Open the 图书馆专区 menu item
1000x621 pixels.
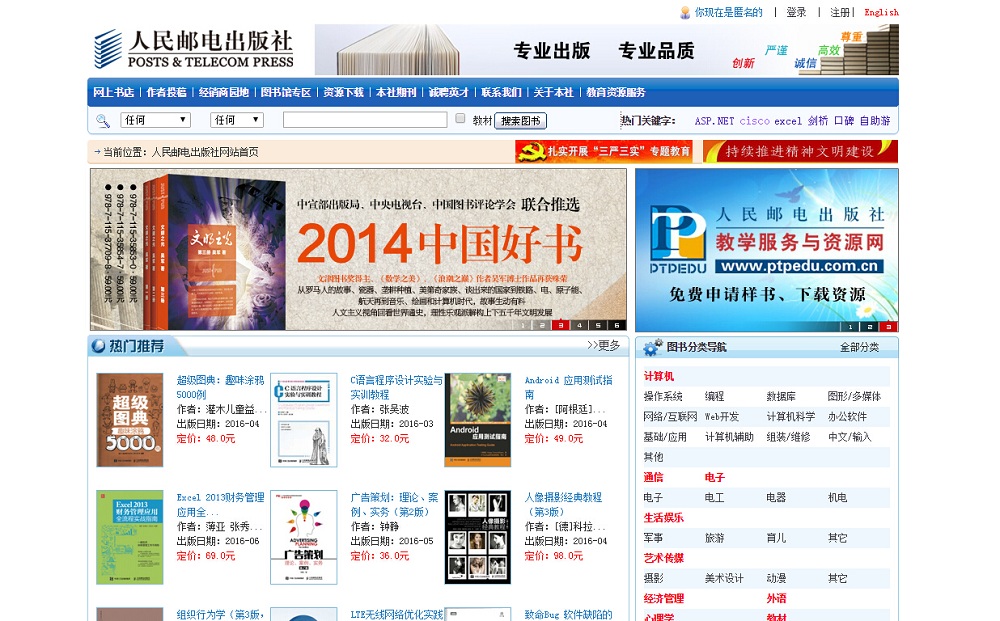point(286,92)
